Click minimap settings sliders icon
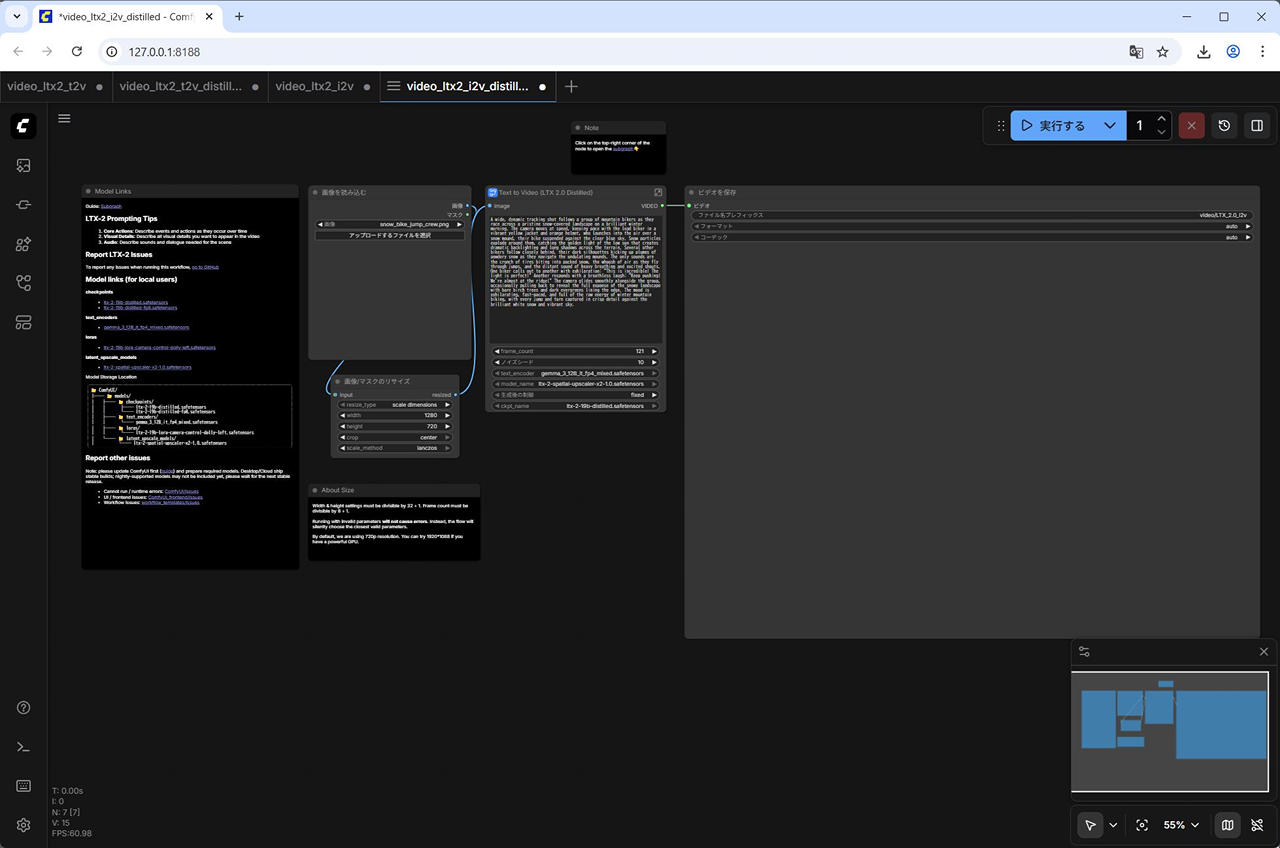Screen dimensions: 1280x848 (x=1084, y=652)
